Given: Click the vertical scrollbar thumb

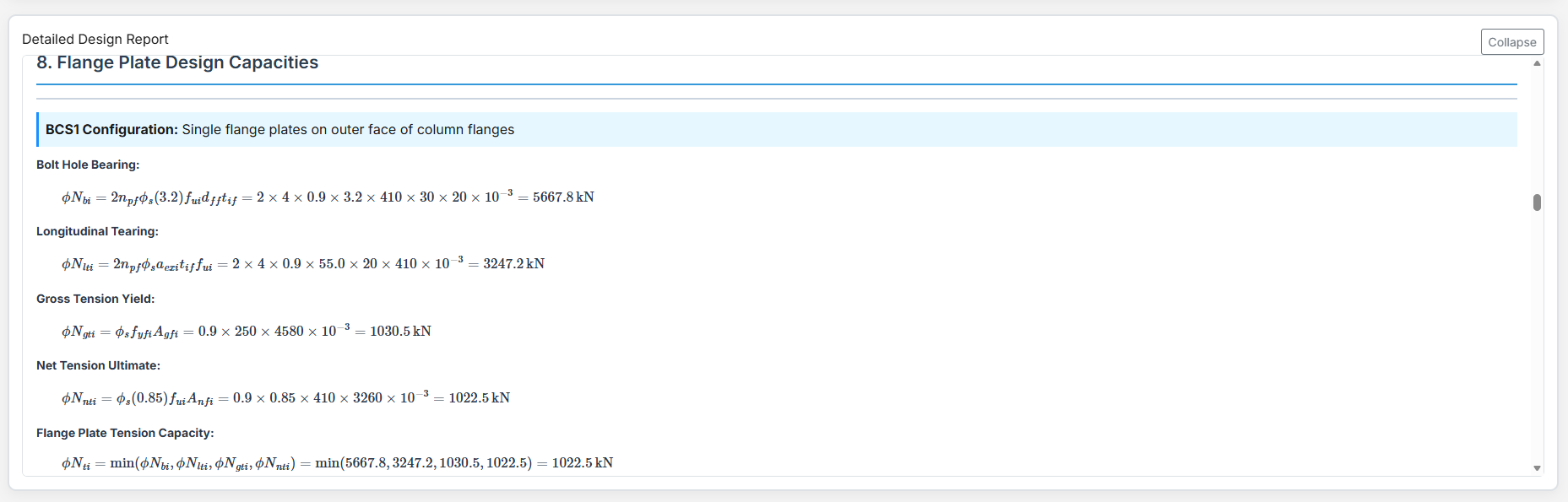Looking at the screenshot, I should pyautogui.click(x=1537, y=202).
